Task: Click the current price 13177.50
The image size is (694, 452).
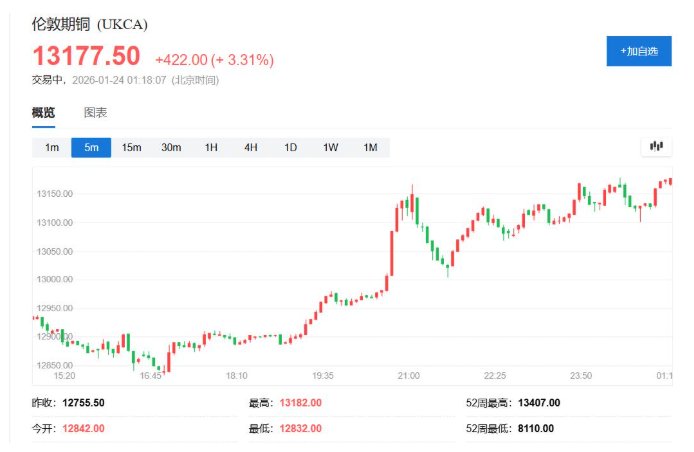Action: pos(87,57)
